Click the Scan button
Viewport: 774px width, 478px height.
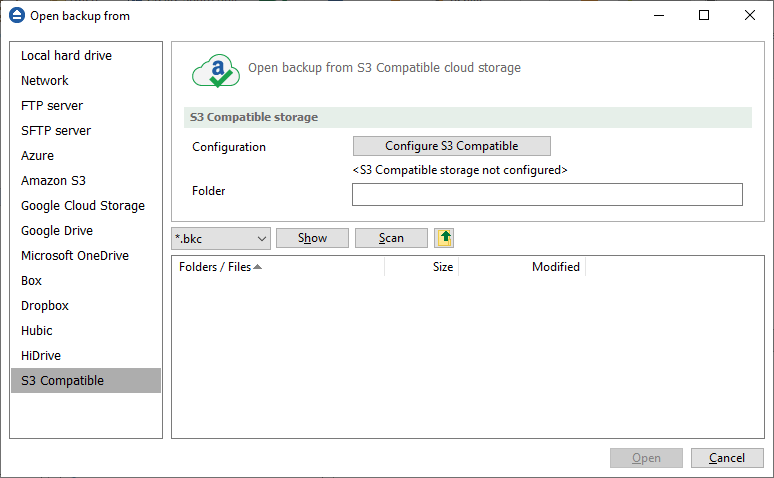(x=391, y=238)
